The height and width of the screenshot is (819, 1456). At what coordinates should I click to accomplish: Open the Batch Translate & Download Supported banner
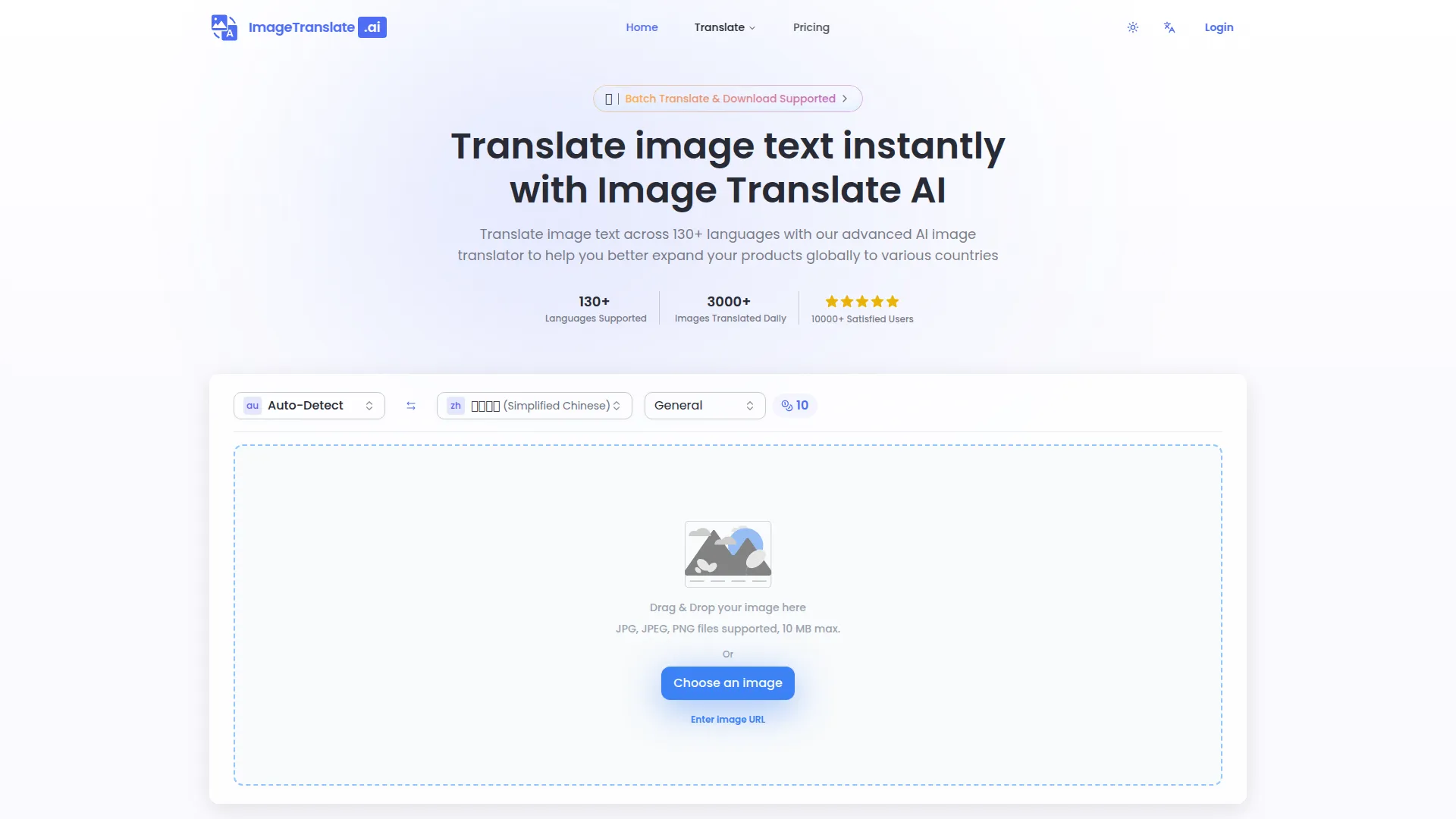(x=728, y=99)
